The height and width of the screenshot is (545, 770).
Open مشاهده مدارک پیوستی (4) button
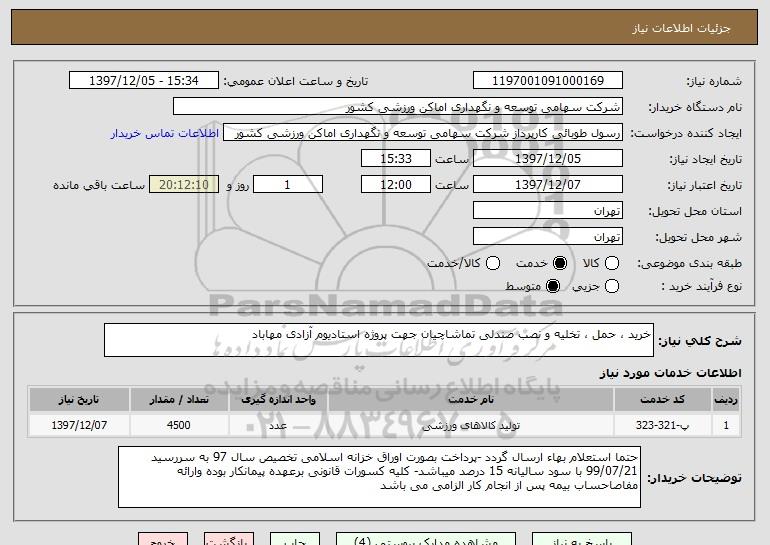click(426, 539)
